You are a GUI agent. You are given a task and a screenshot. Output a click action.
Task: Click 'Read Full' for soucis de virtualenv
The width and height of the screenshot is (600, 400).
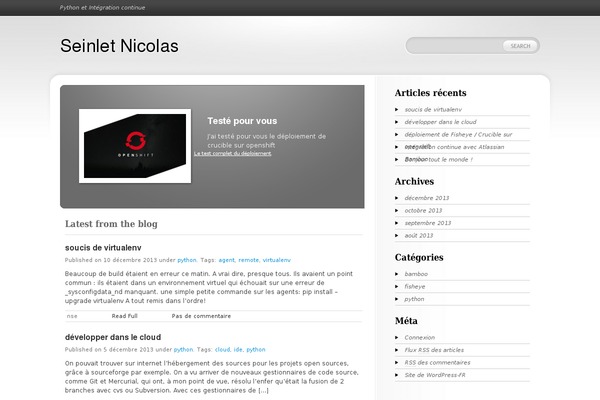124,316
